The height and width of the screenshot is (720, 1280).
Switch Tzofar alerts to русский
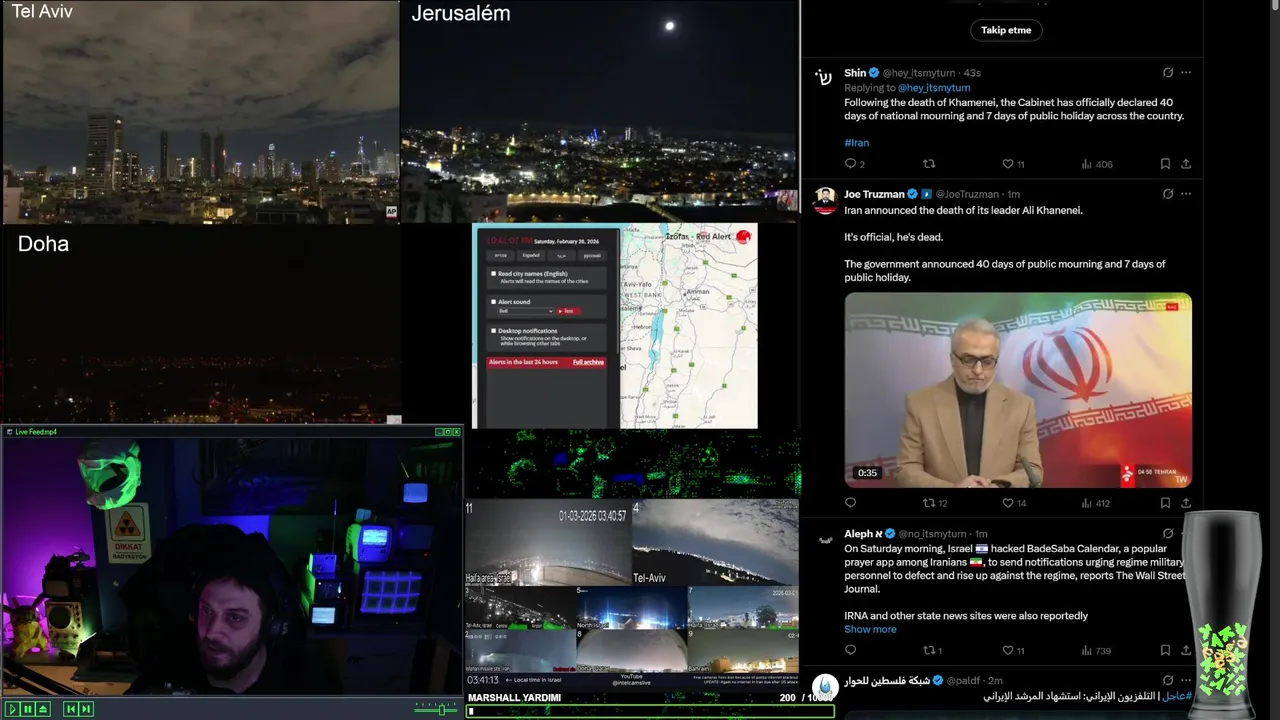pos(591,256)
